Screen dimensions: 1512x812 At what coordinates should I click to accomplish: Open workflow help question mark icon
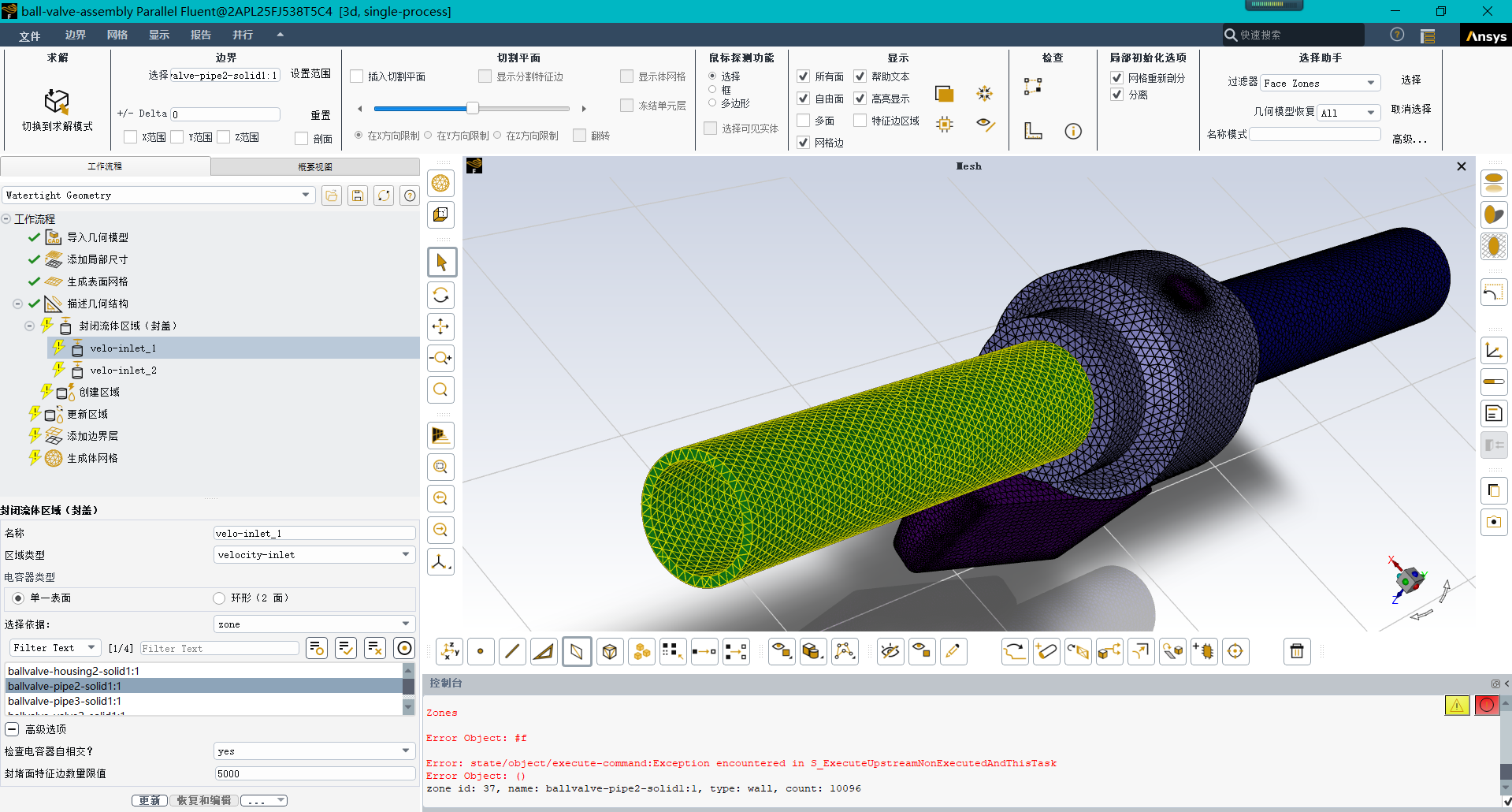[x=410, y=196]
